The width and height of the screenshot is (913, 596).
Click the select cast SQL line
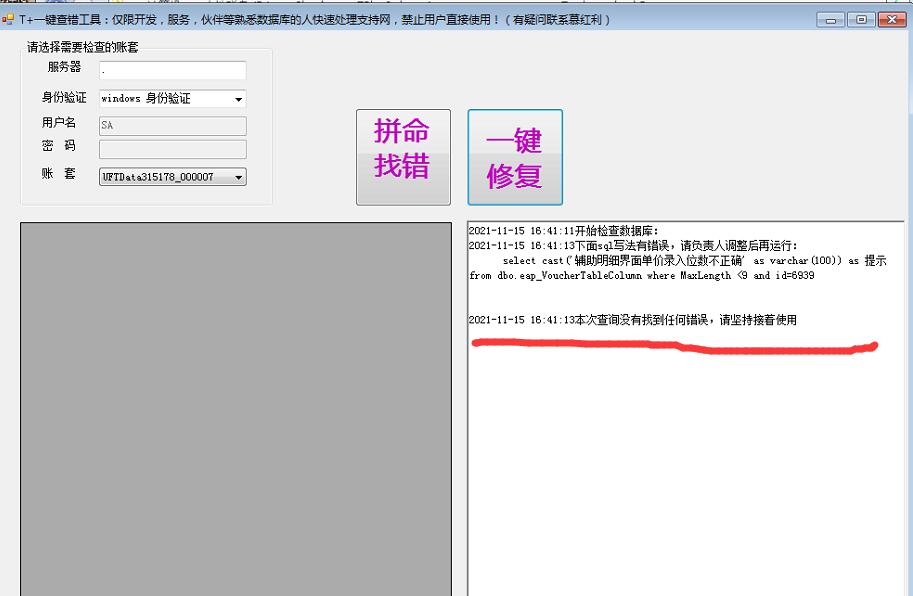(x=695, y=261)
